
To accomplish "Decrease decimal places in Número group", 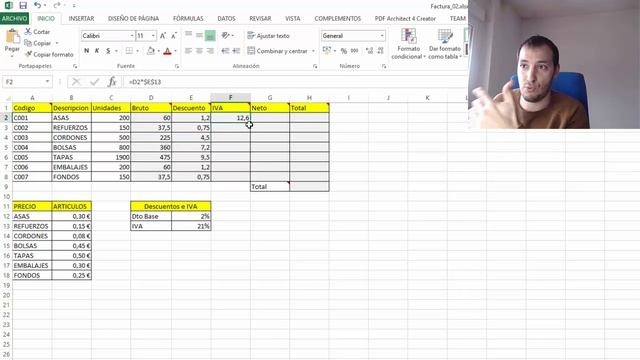I will click(380, 51).
